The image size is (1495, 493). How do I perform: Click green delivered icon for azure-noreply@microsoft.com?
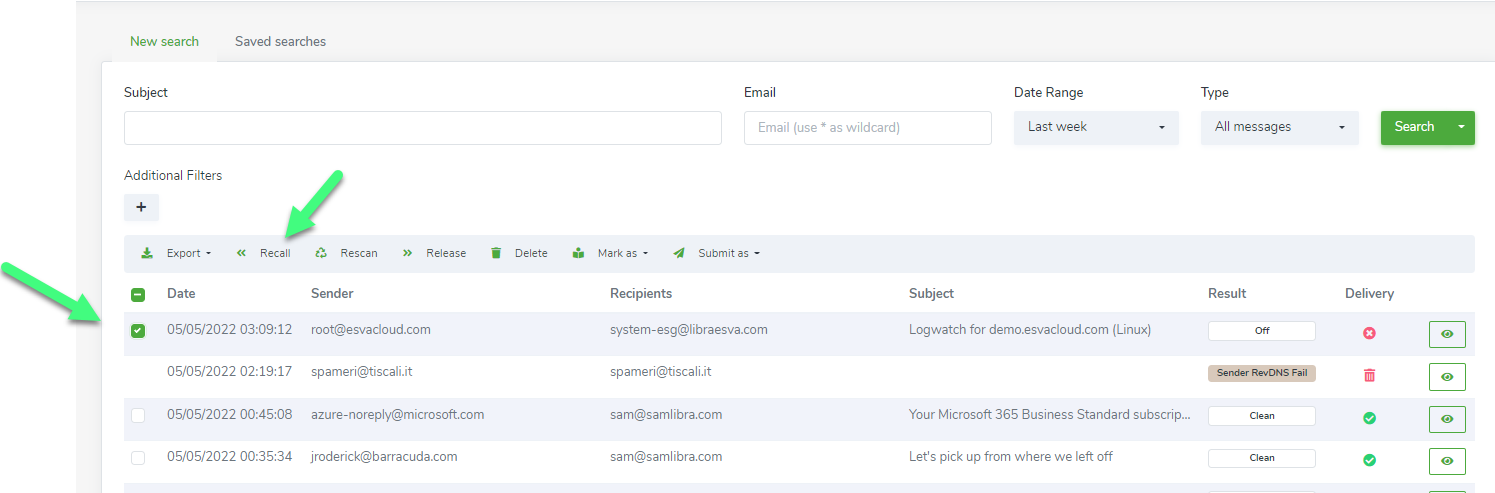tap(1369, 418)
